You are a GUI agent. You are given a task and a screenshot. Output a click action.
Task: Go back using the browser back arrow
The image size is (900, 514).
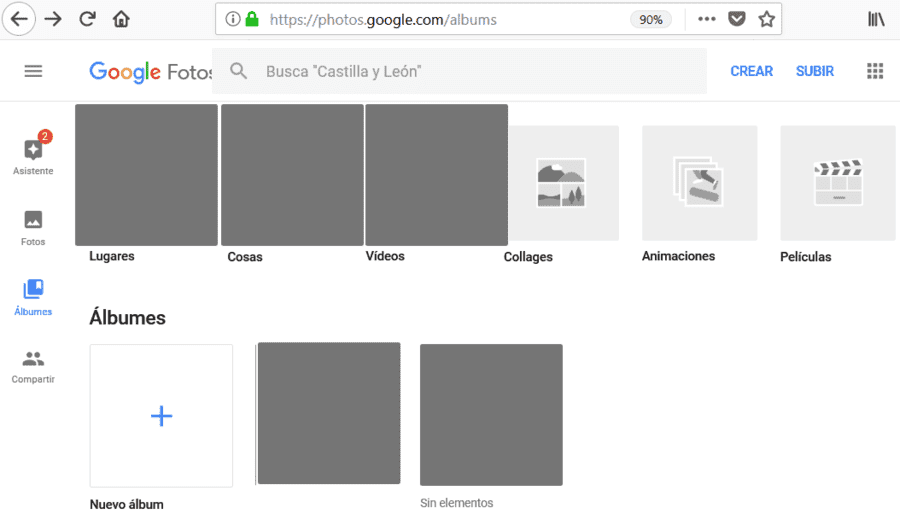19,19
